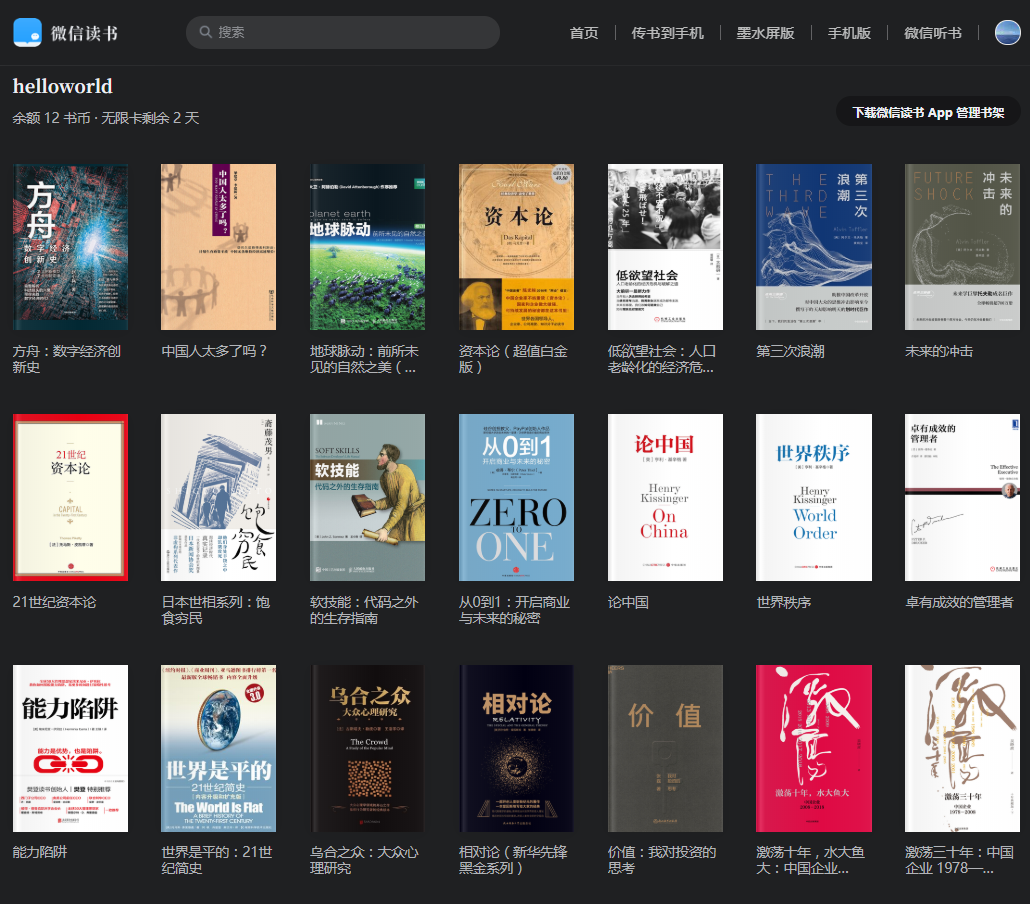Click title 低欲望社会：人口老龄化
Viewport: 1030px width, 904px height.
point(661,359)
